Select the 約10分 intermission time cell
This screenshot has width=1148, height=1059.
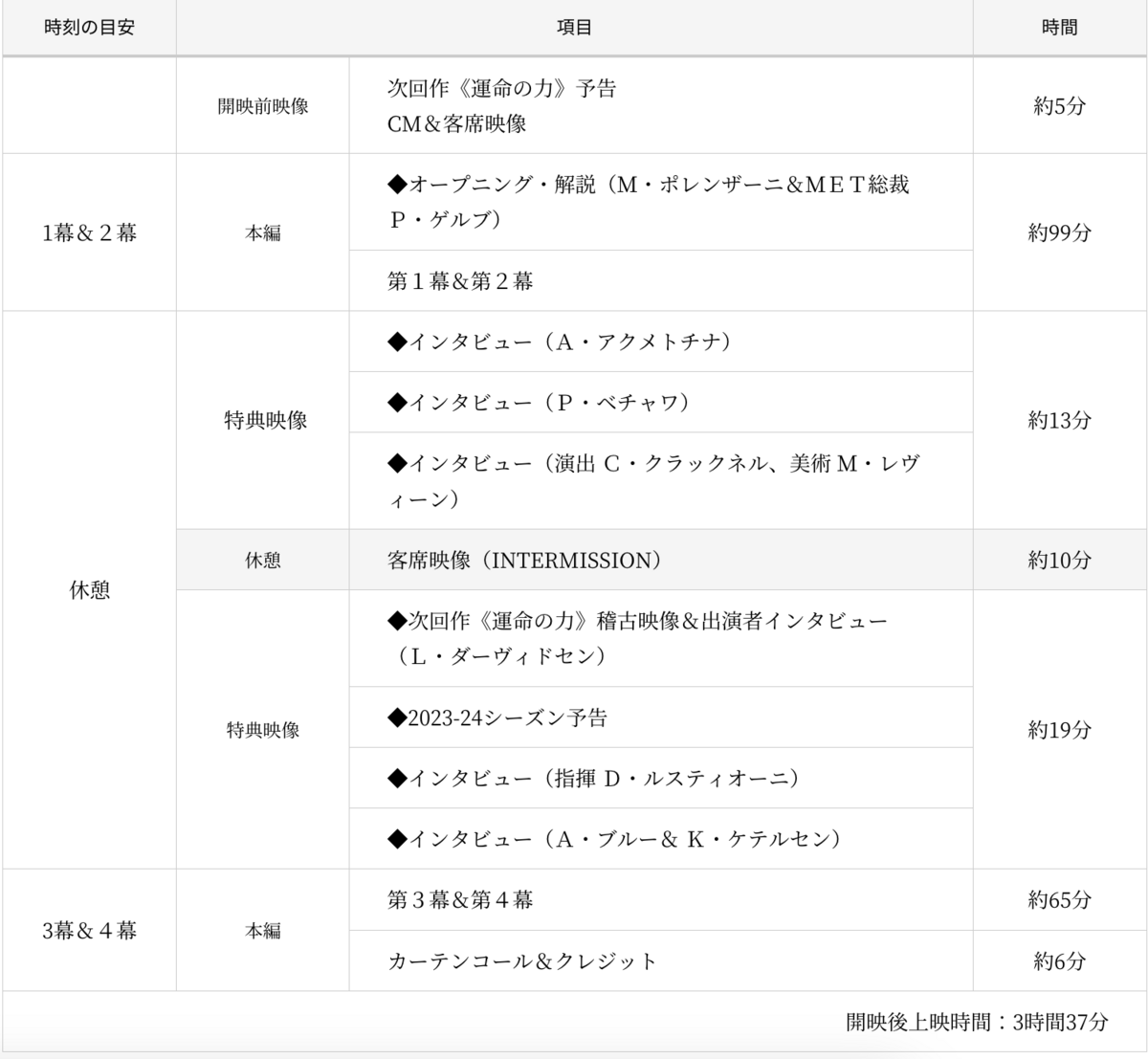click(x=1059, y=560)
